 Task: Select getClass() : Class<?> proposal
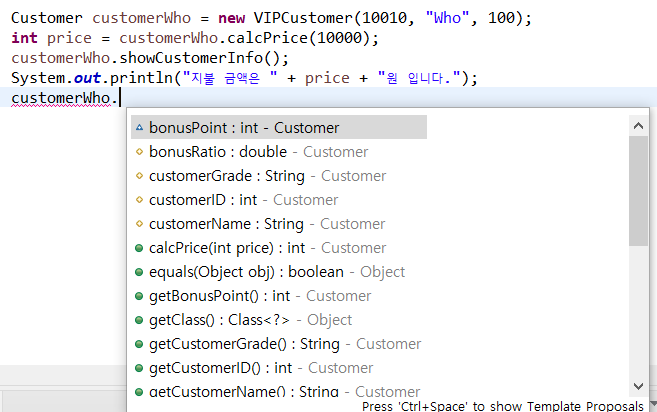(x=250, y=320)
